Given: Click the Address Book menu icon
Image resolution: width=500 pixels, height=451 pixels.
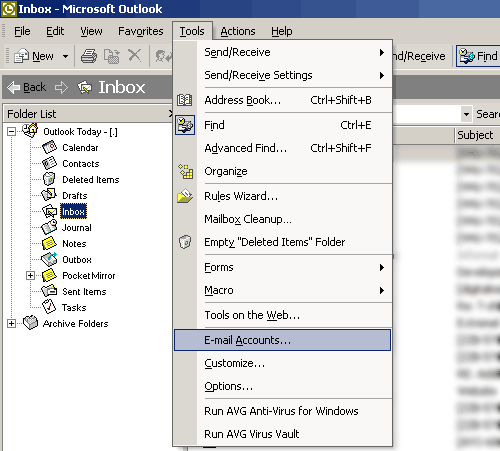Looking at the screenshot, I should click(x=185, y=100).
